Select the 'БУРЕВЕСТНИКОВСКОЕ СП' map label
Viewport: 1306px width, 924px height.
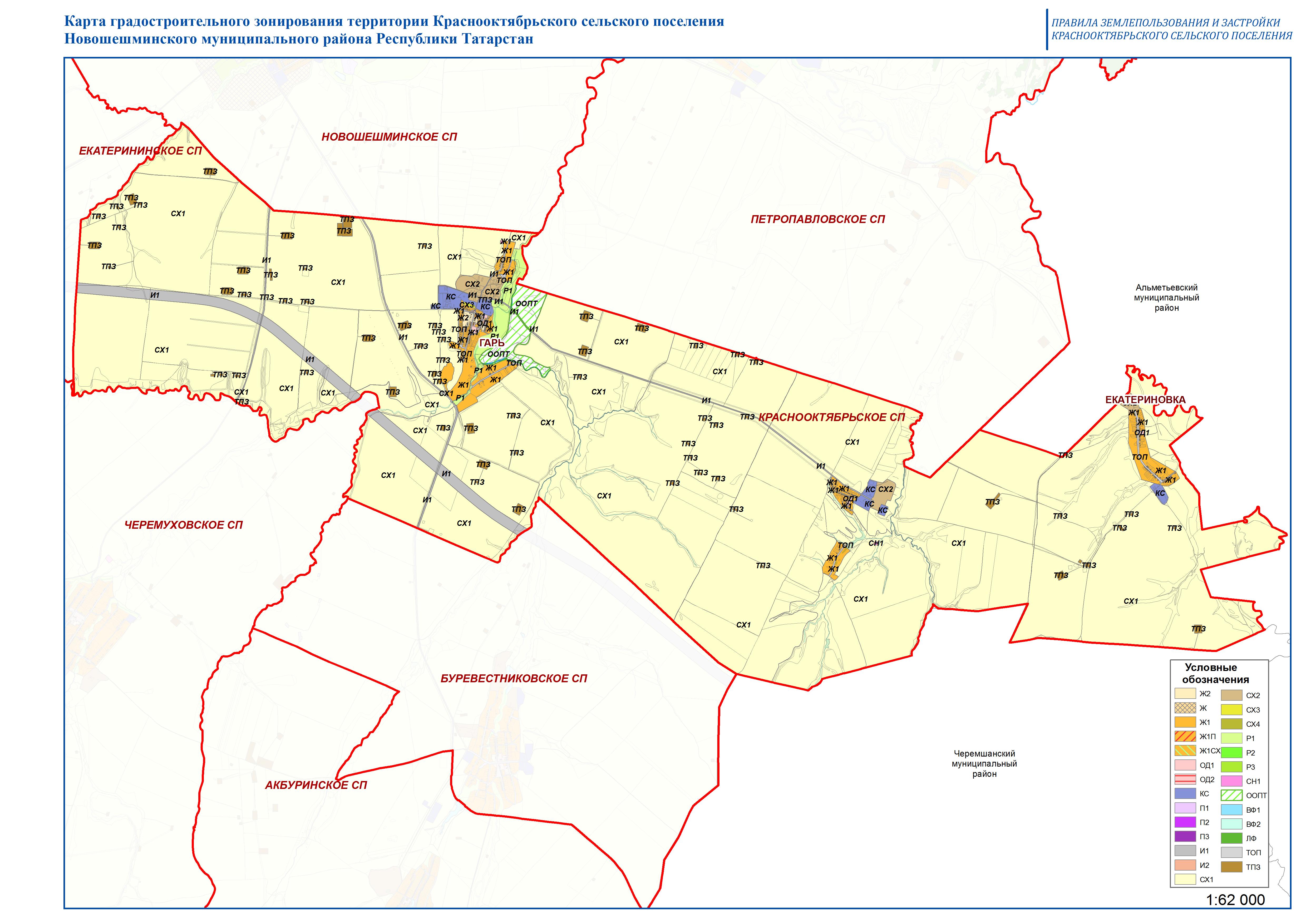[x=514, y=679]
